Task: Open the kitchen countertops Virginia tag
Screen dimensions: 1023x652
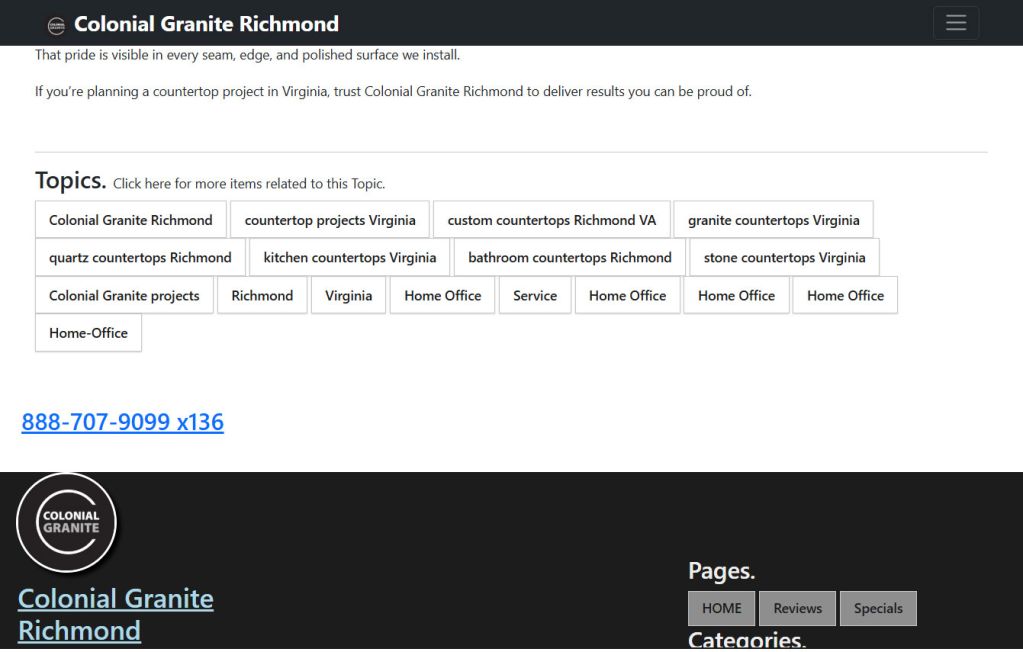Action: pyautogui.click(x=349, y=257)
